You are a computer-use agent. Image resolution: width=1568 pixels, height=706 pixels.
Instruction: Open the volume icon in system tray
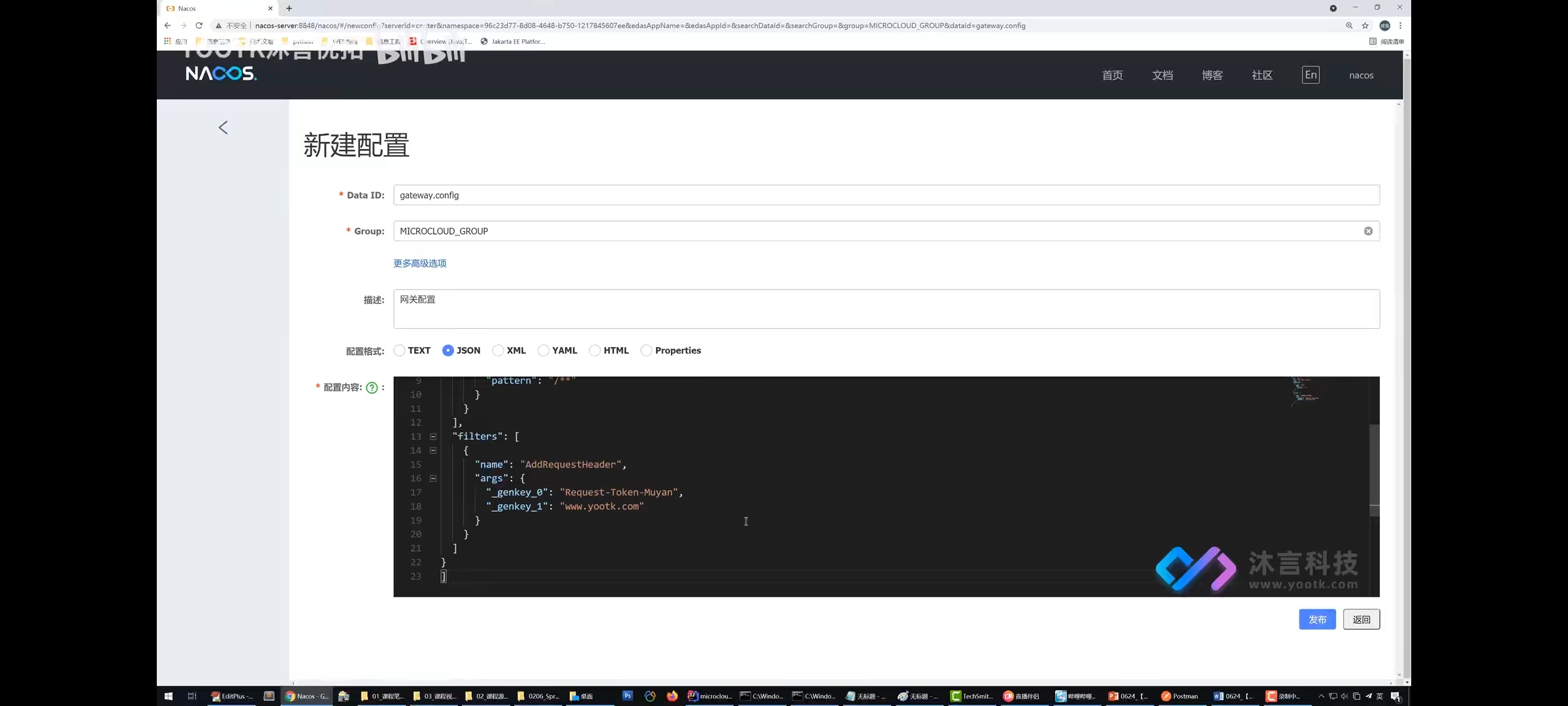point(1344,696)
